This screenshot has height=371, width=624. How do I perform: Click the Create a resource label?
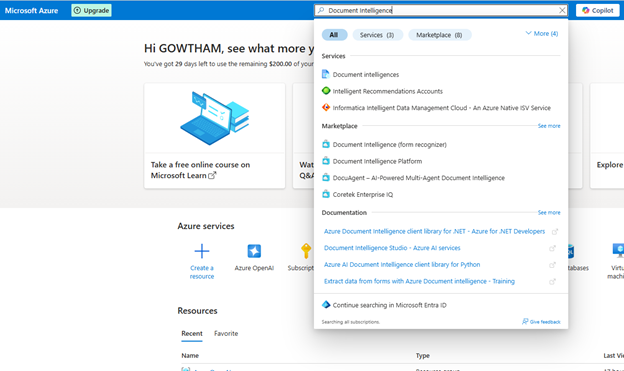point(202,272)
